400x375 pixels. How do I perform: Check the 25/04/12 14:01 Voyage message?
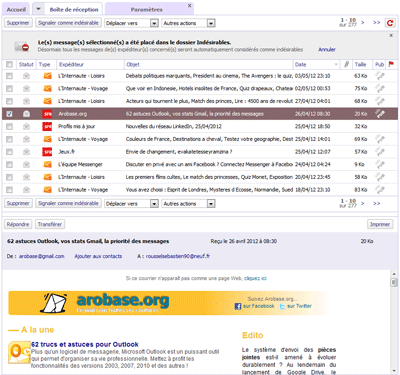click(x=9, y=139)
